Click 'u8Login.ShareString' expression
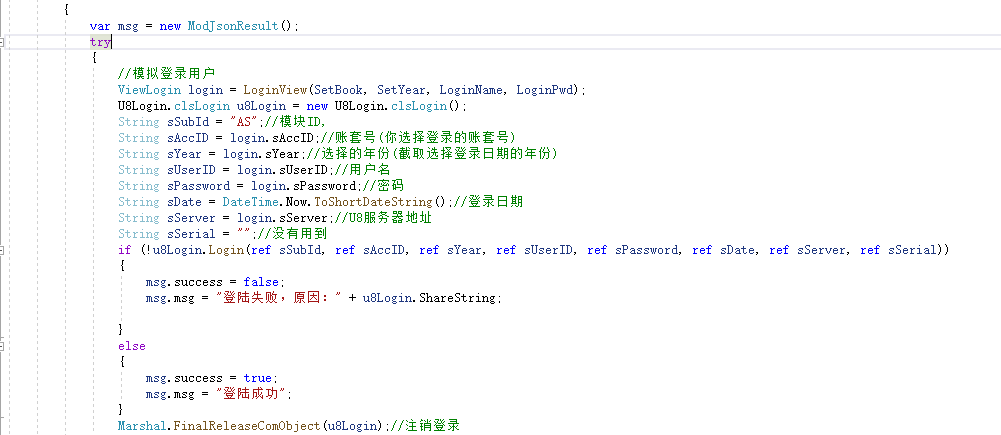The image size is (1001, 435). [428, 298]
